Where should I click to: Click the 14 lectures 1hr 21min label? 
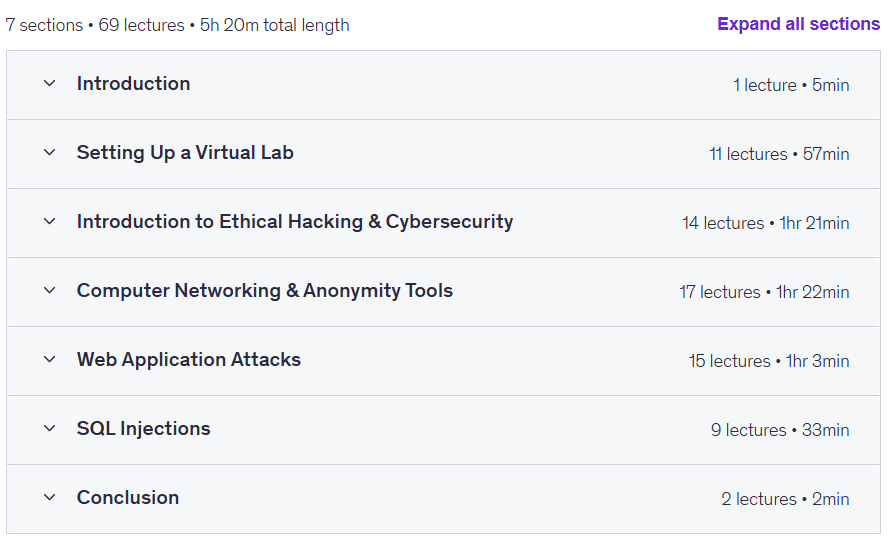(x=765, y=223)
